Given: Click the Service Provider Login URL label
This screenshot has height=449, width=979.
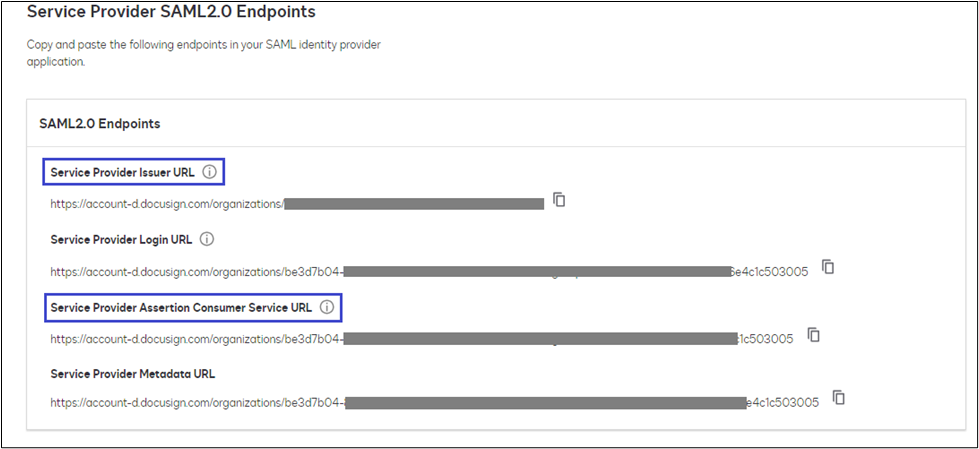Looking at the screenshot, I should [121, 239].
